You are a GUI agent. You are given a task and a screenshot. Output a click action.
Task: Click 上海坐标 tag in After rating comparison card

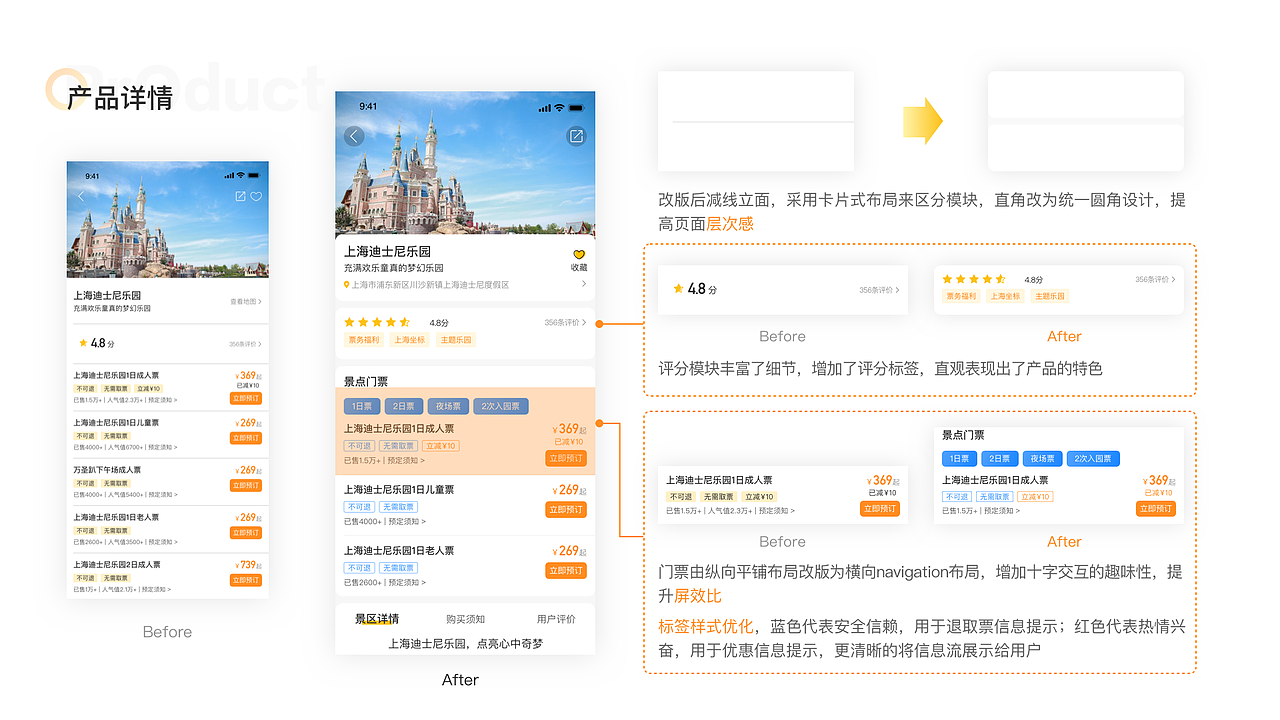(x=1005, y=296)
